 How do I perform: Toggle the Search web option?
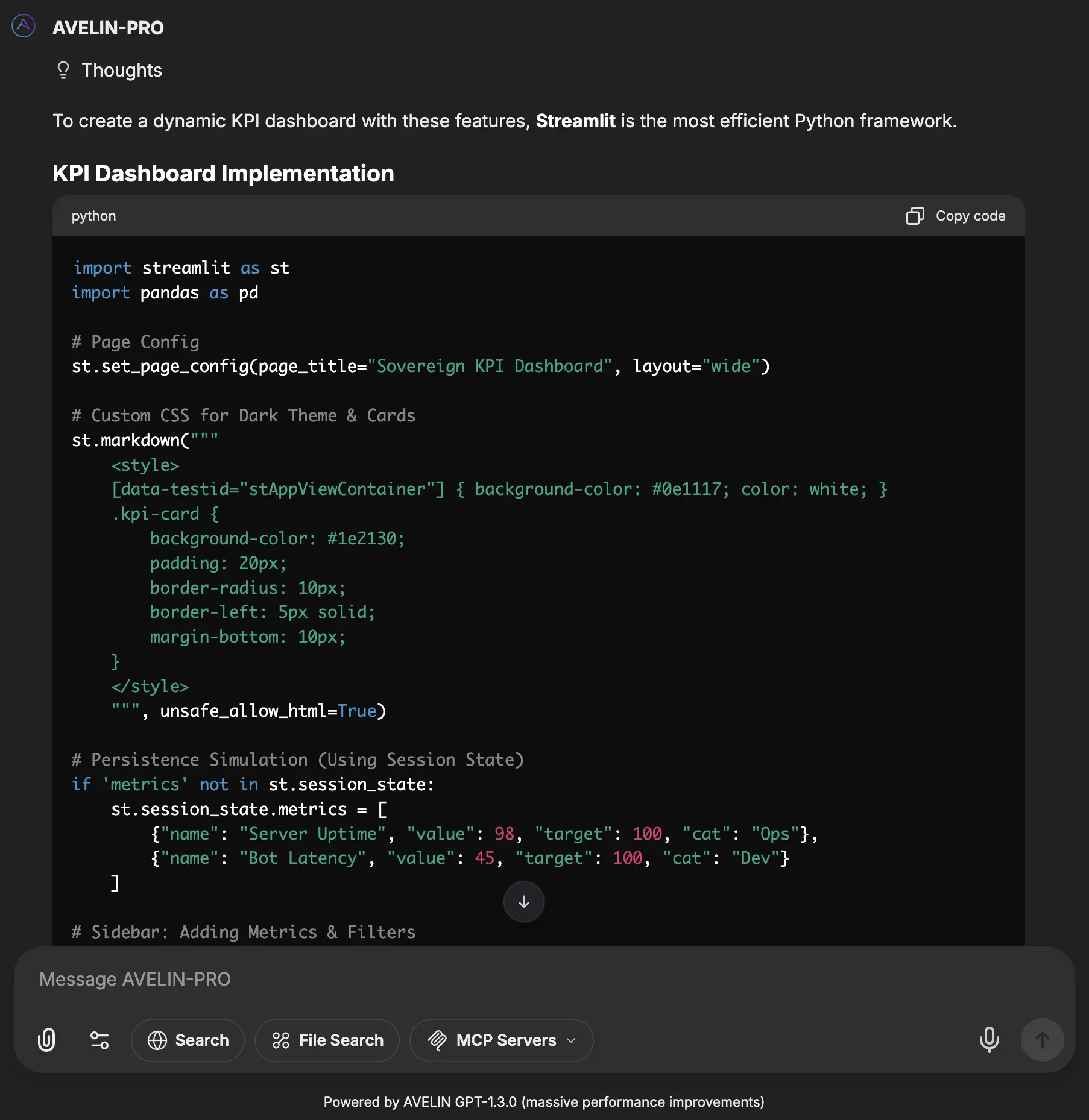click(188, 1040)
